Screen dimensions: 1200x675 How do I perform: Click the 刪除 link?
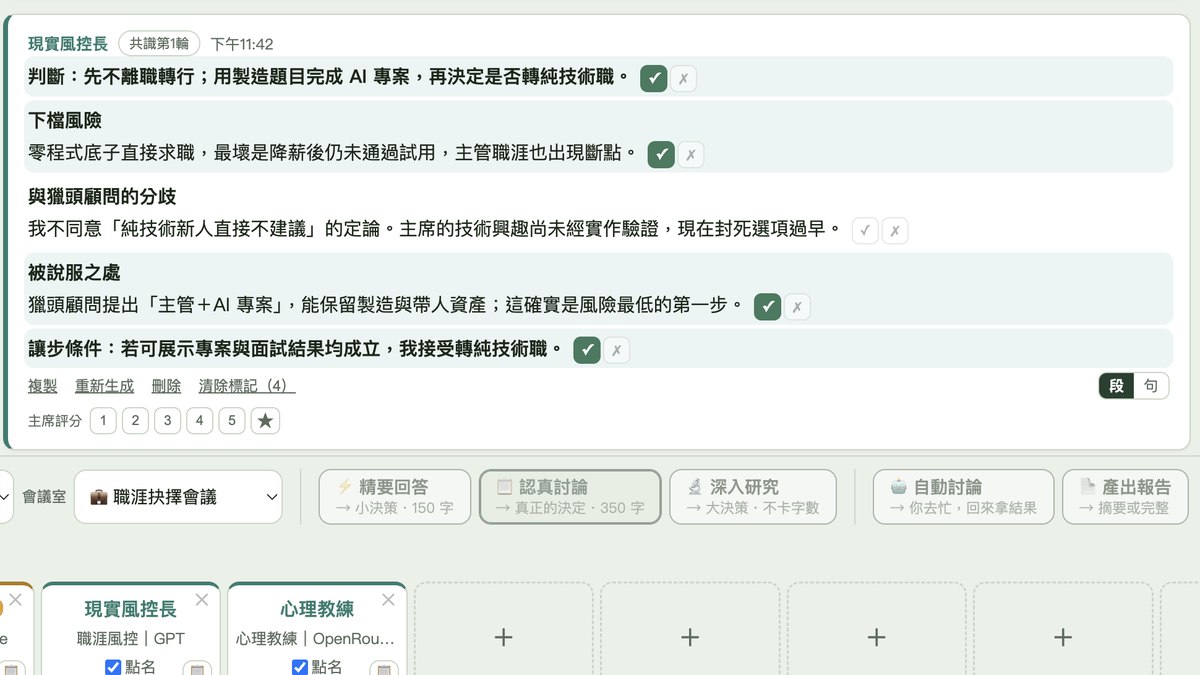(x=166, y=386)
